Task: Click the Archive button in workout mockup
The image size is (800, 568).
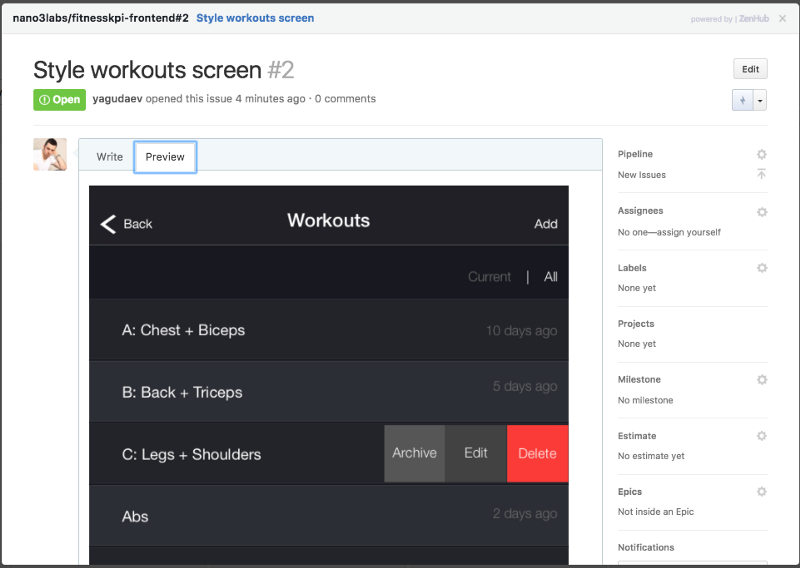Action: (414, 453)
